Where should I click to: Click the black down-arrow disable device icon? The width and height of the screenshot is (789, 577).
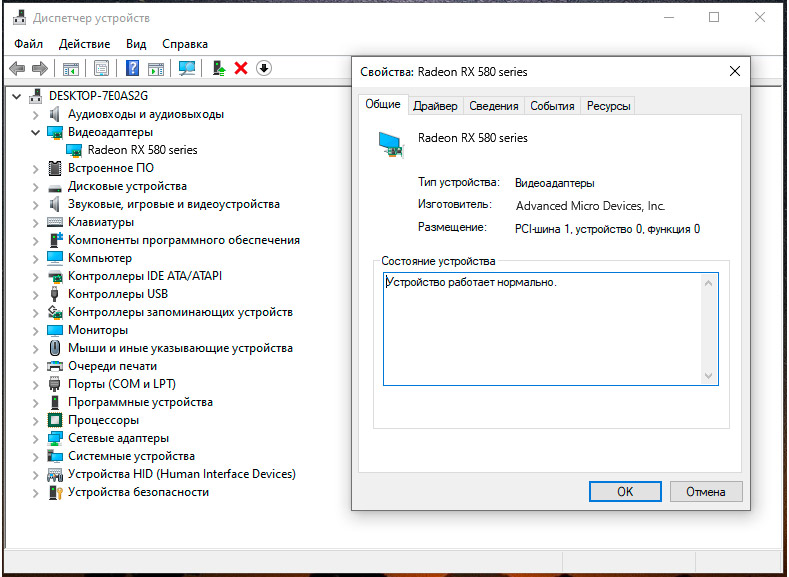click(x=264, y=68)
